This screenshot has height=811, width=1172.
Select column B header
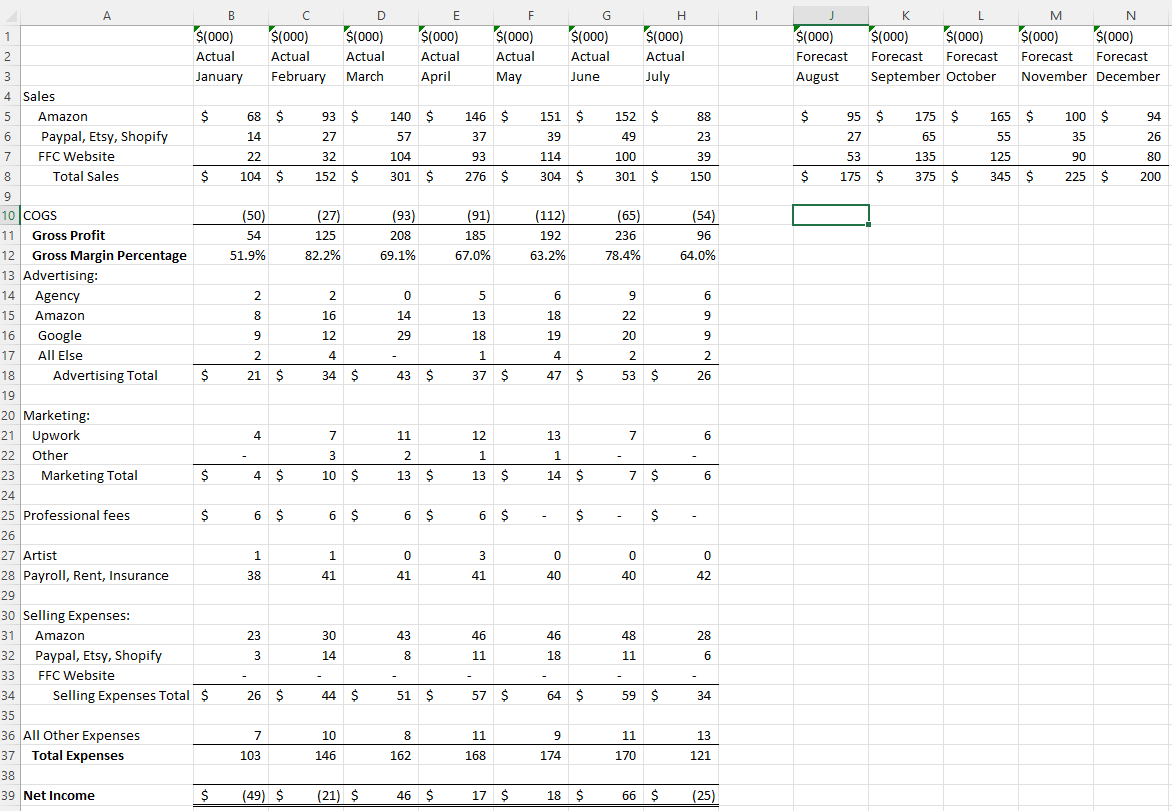(231, 15)
